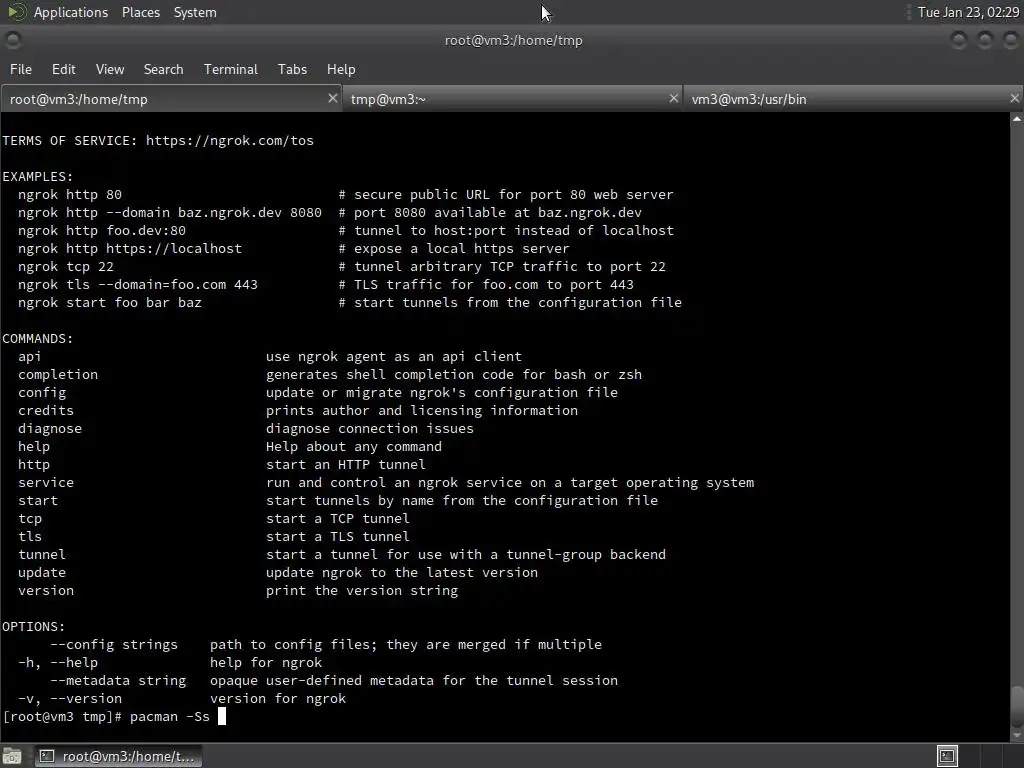1024x768 pixels.
Task: Click the 'service' command entry
Action: click(46, 483)
